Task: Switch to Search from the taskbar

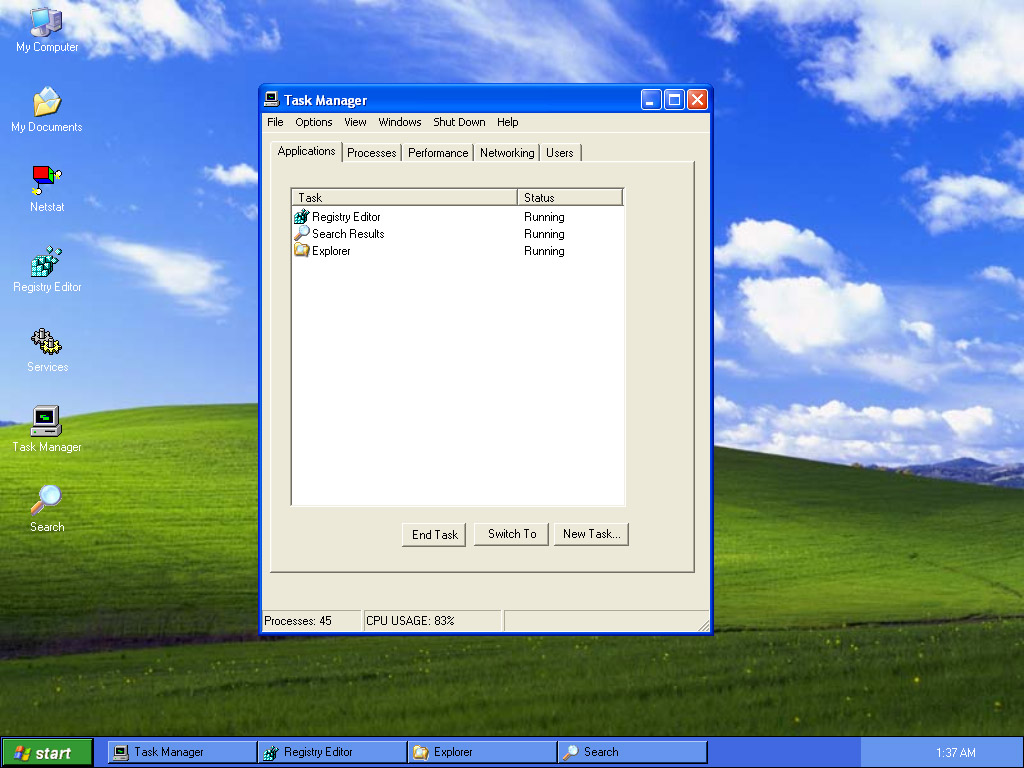Action: tap(632, 752)
